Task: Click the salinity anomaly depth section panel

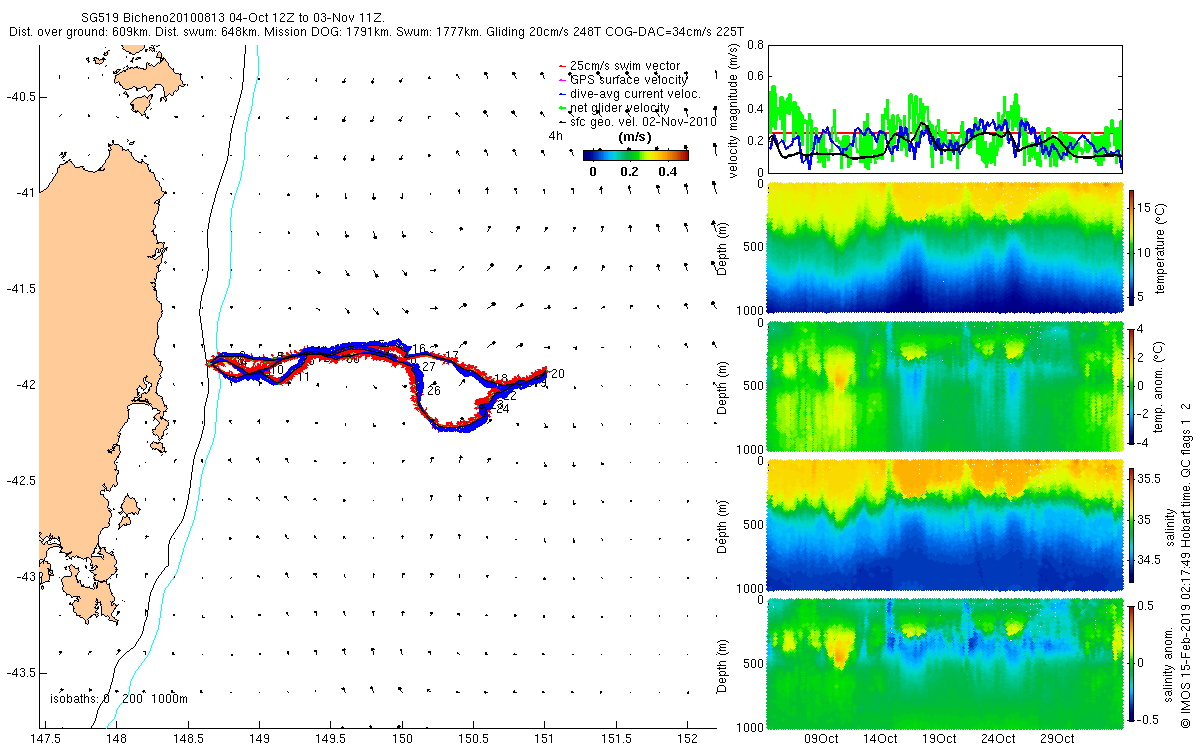Action: click(945, 662)
